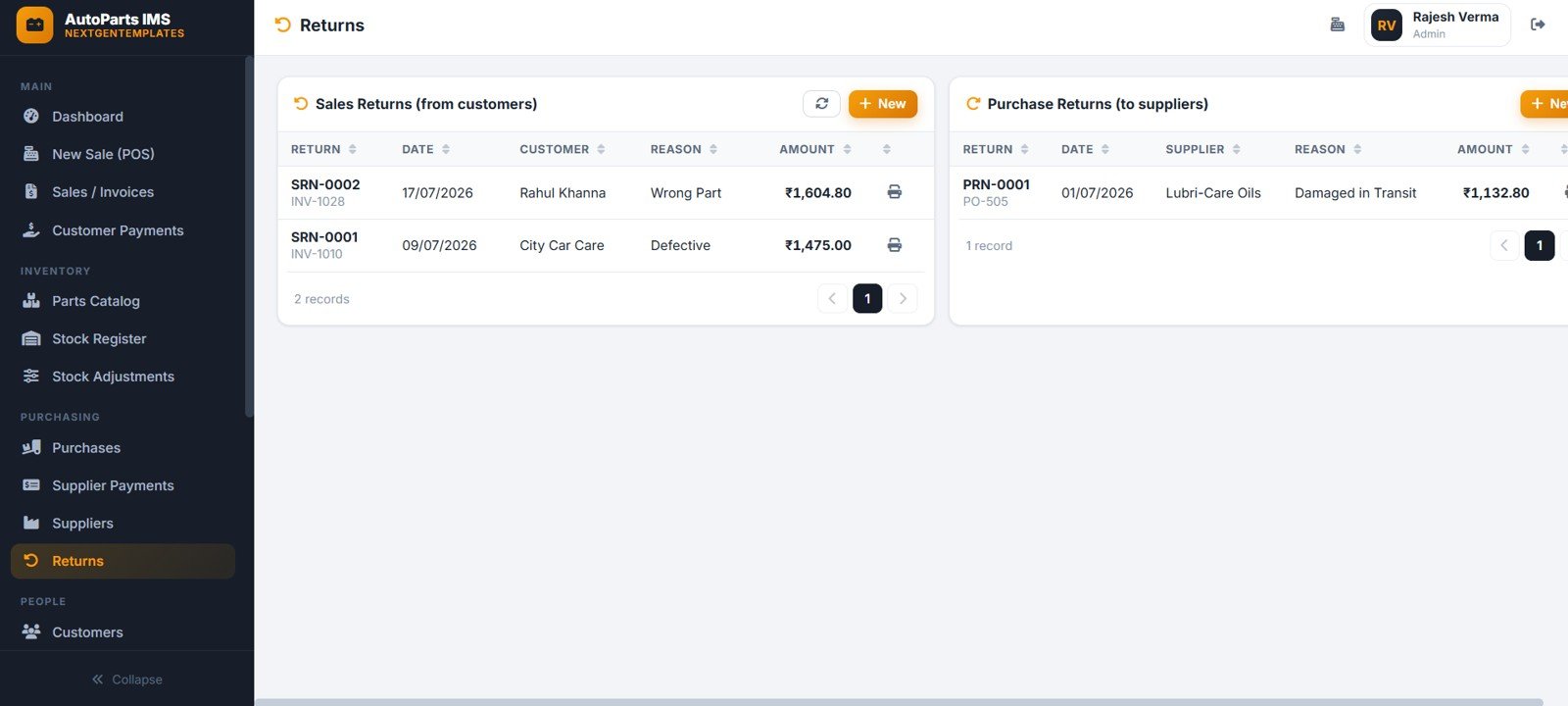Sort sales returns by Customer
Image resolution: width=1568 pixels, height=706 pixels.
tap(563, 150)
